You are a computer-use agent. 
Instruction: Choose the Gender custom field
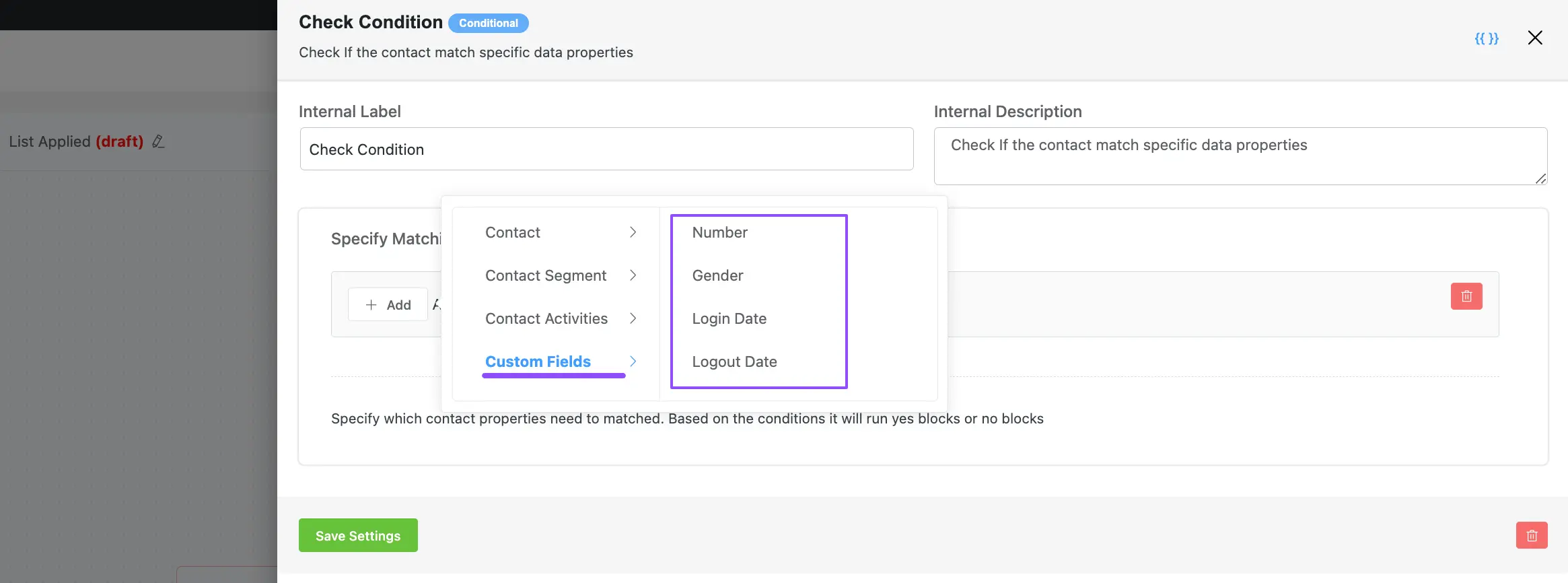click(717, 275)
